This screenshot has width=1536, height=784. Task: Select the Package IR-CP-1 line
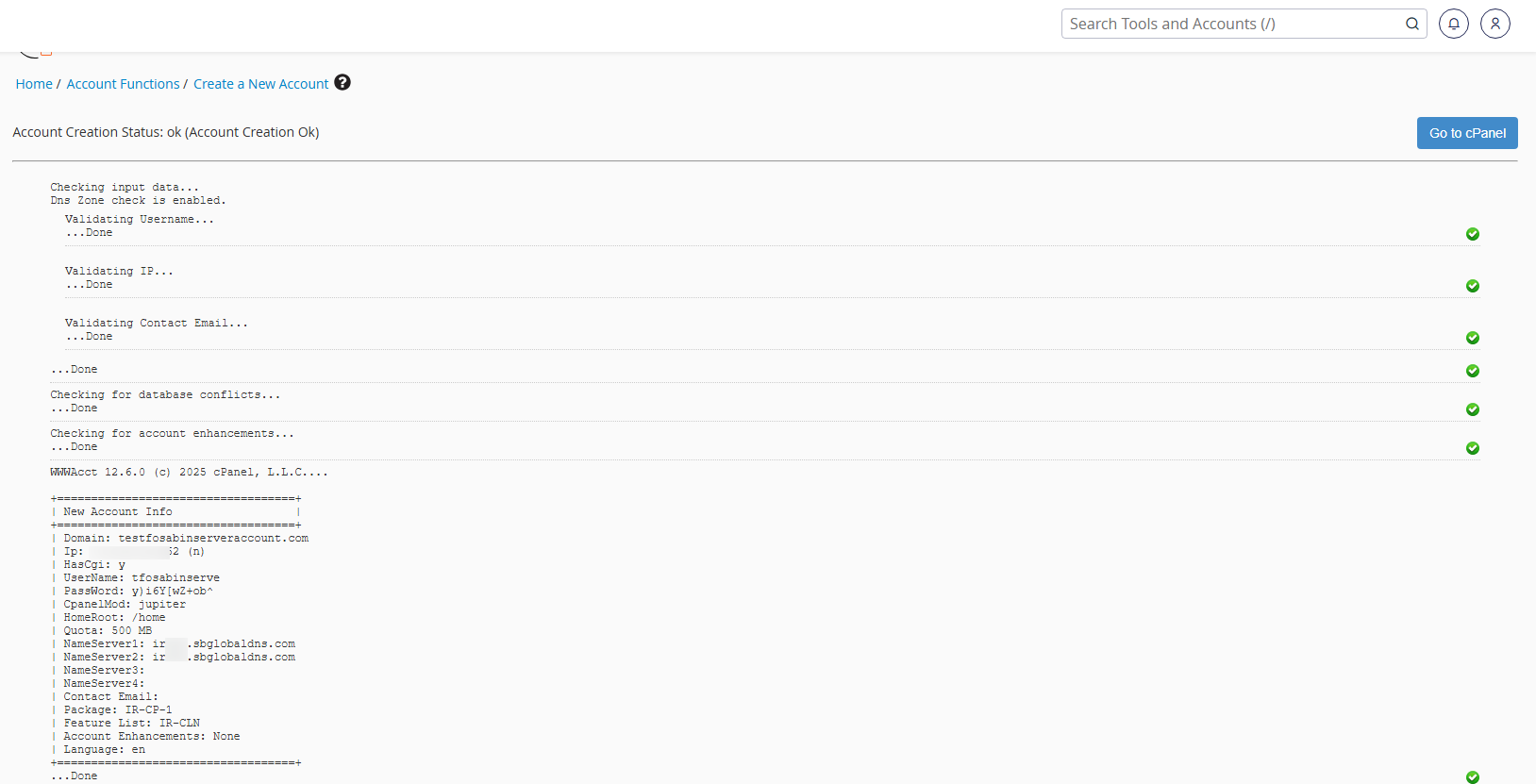tap(118, 710)
